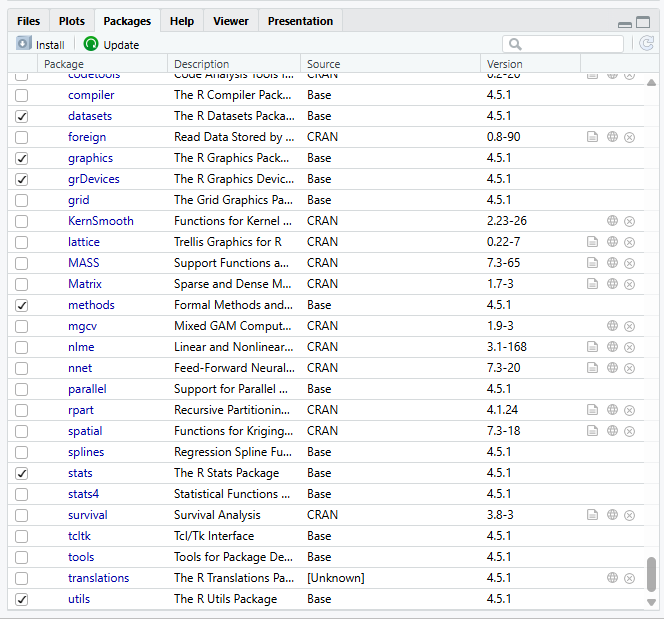Uncheck the graphics package
Screen dimensions: 664x619
coord(22,158)
